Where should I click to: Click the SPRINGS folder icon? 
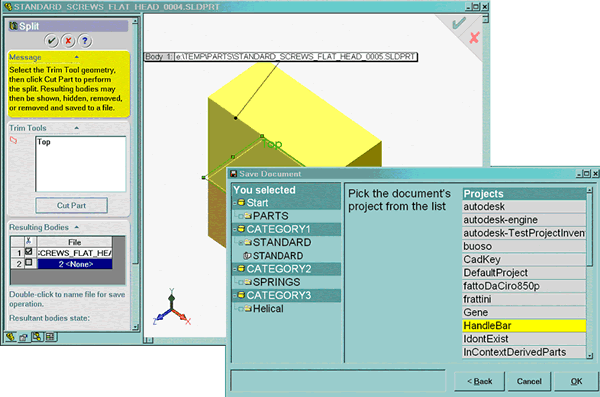tap(248, 282)
